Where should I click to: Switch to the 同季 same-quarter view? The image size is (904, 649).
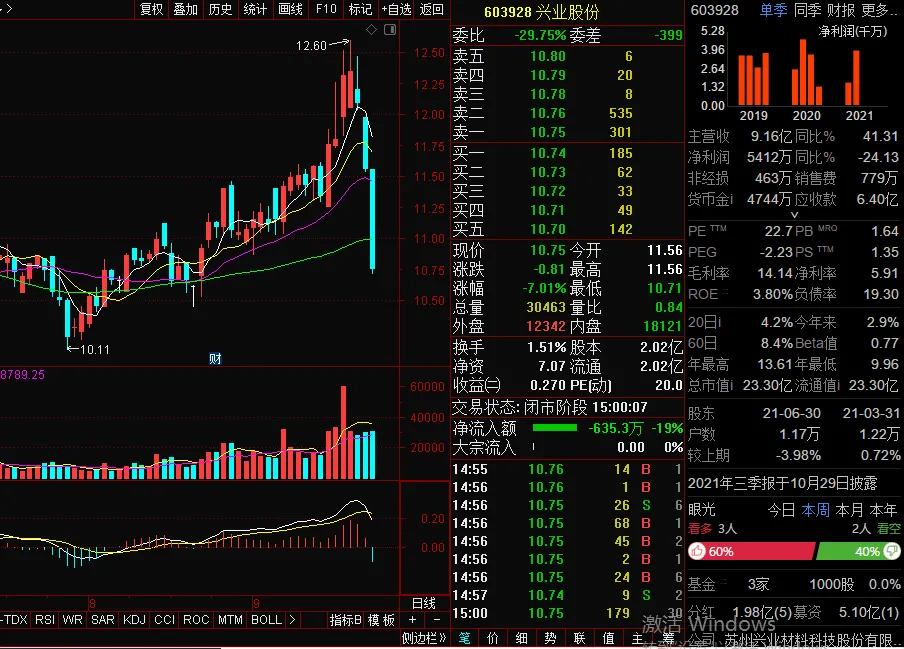coord(808,10)
